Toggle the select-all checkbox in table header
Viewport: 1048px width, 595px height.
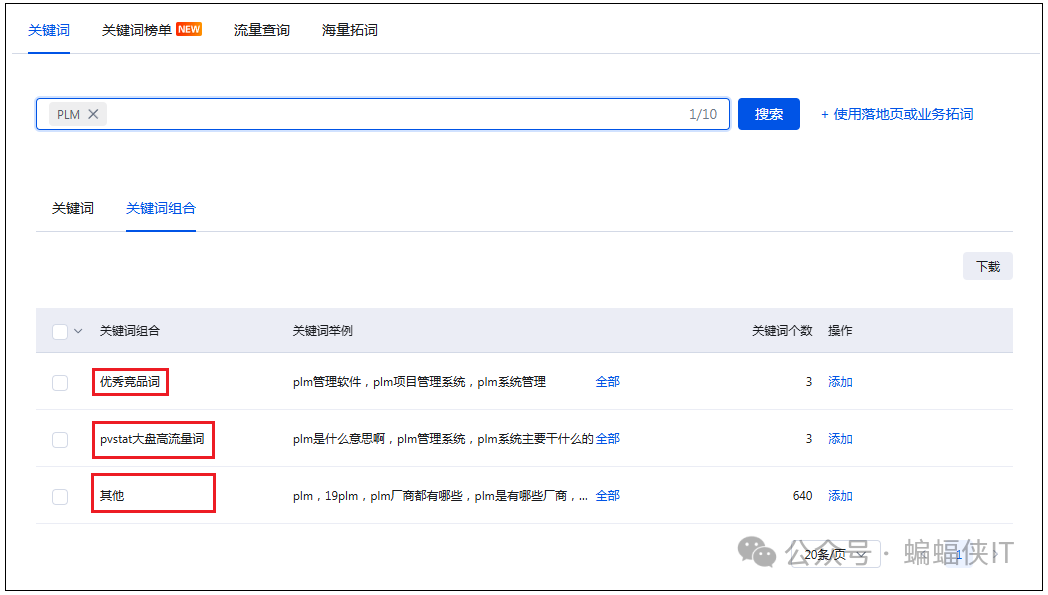pyautogui.click(x=60, y=331)
